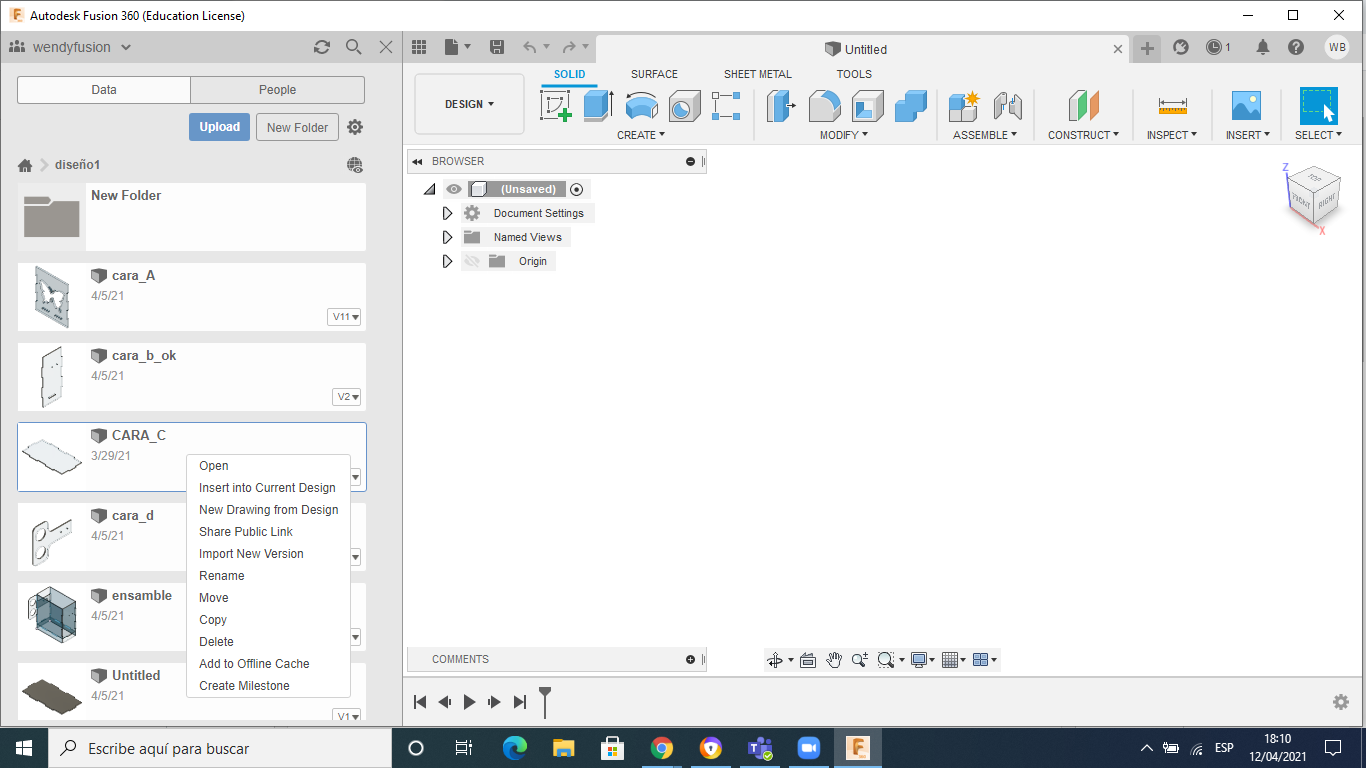
Task: Open notifications bell icon
Action: (x=1263, y=47)
